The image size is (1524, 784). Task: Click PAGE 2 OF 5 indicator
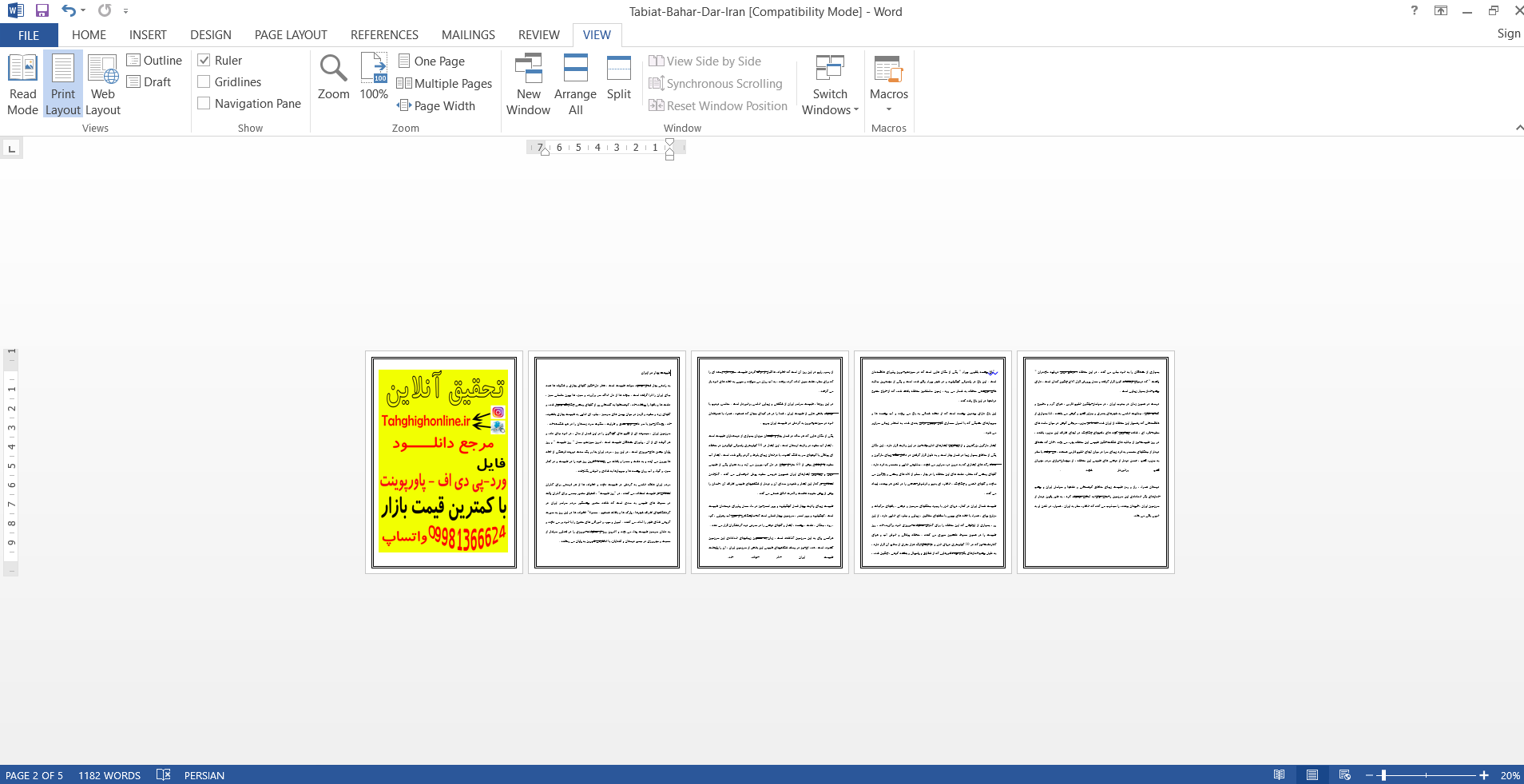(x=34, y=775)
